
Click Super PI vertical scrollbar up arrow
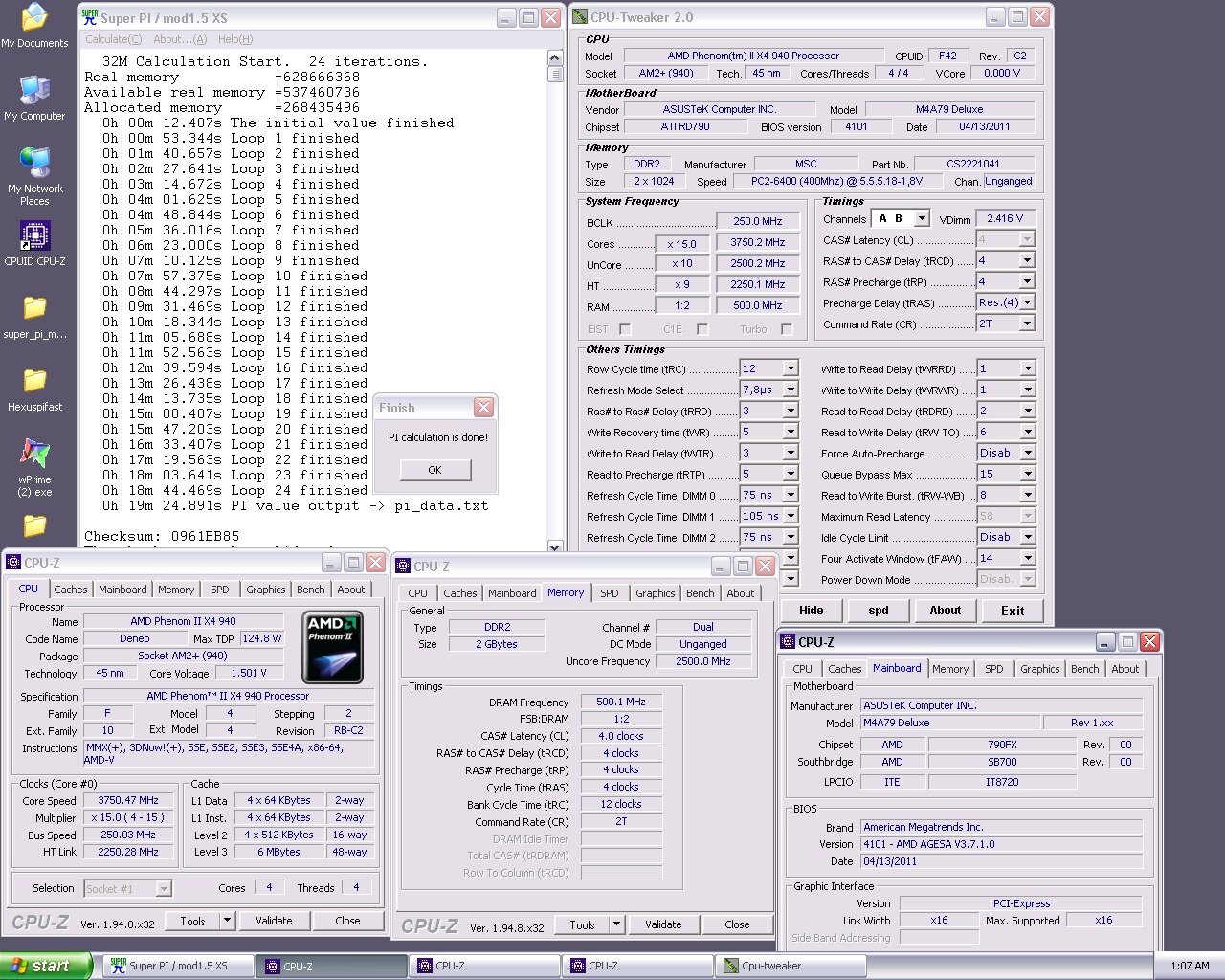coord(555,57)
